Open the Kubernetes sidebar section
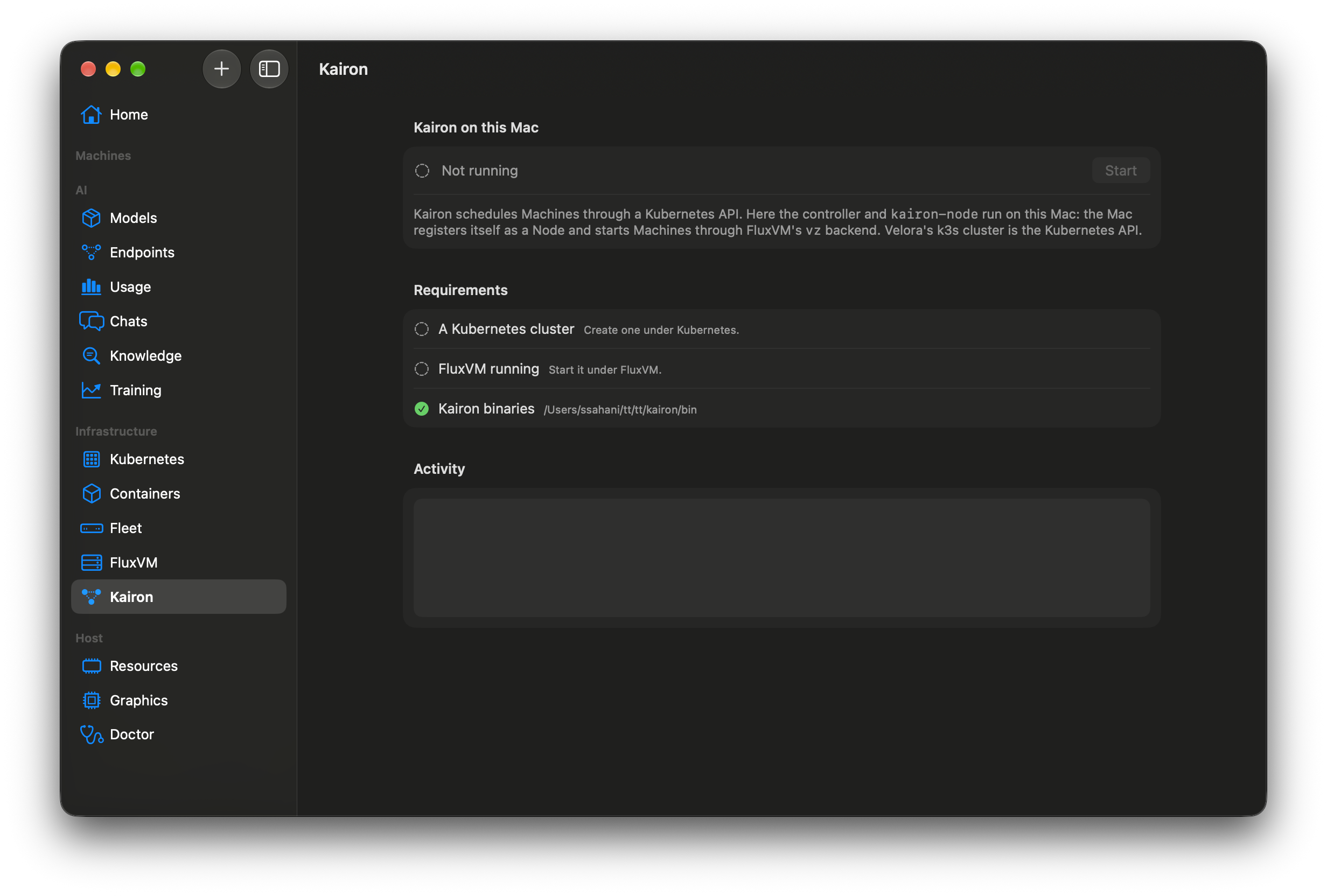Viewport: 1327px width, 896px height. [179, 460]
